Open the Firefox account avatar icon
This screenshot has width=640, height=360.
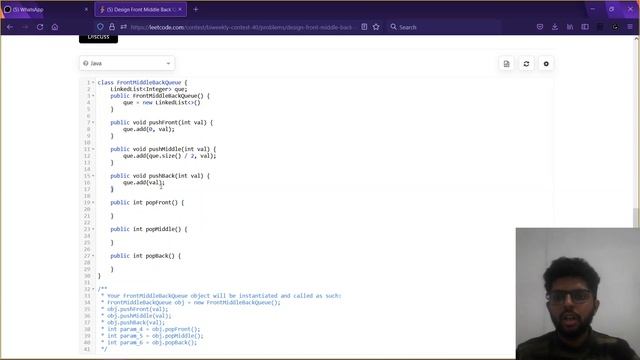point(615,27)
